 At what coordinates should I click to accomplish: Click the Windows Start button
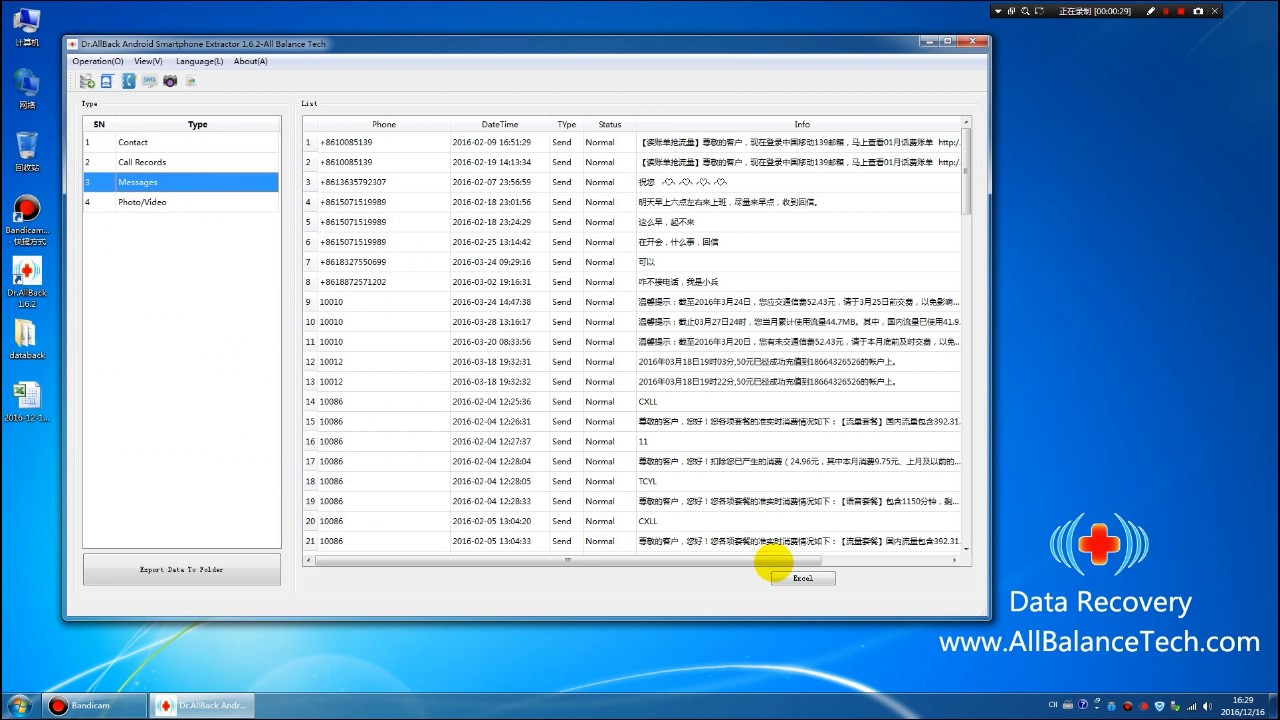(20, 705)
